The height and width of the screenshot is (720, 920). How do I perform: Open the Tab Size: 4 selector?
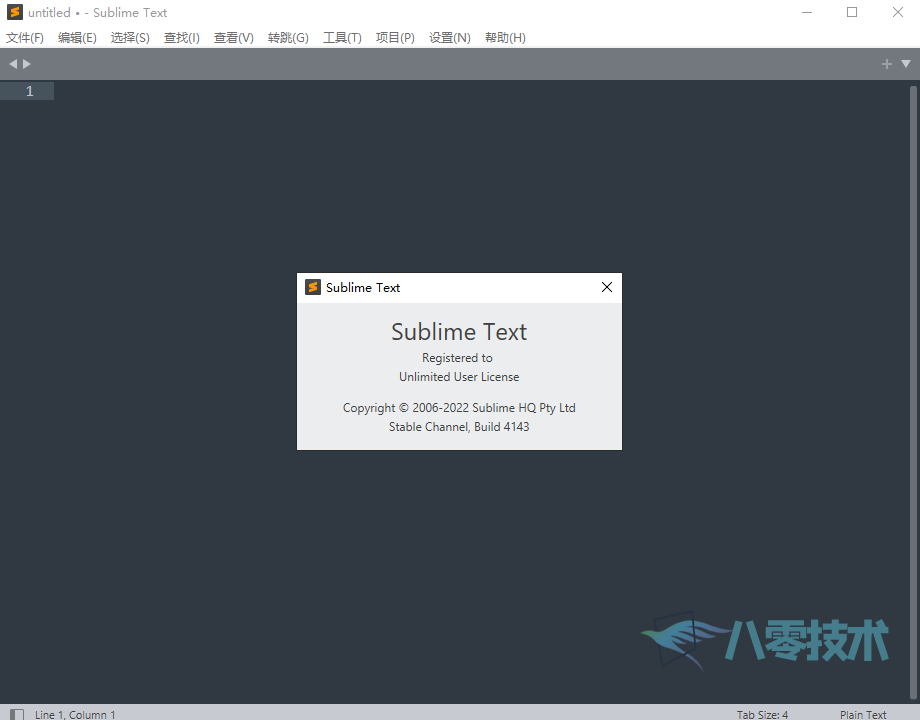pos(762,714)
